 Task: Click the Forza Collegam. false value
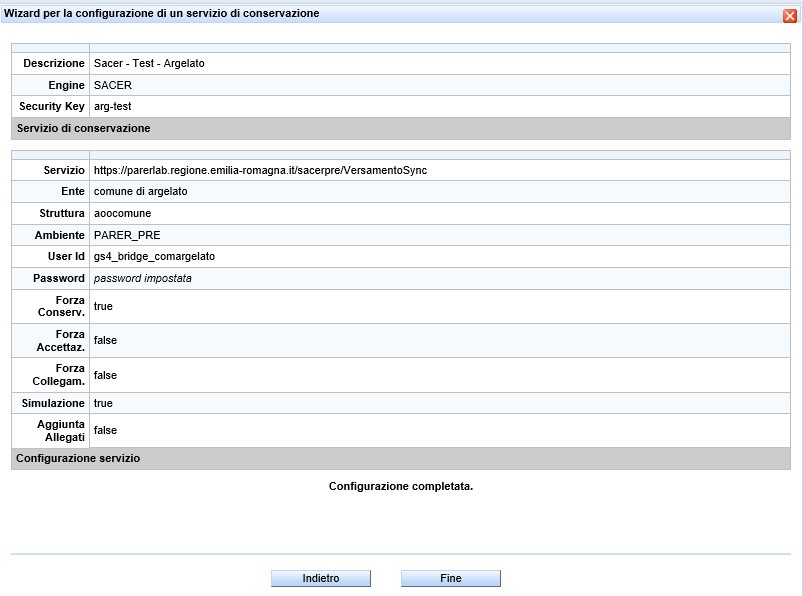click(x=105, y=376)
